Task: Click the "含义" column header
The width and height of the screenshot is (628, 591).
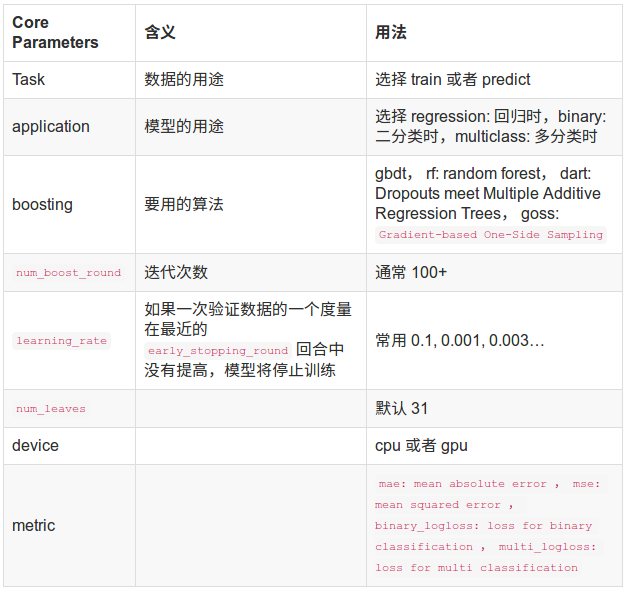Action: 160,33
